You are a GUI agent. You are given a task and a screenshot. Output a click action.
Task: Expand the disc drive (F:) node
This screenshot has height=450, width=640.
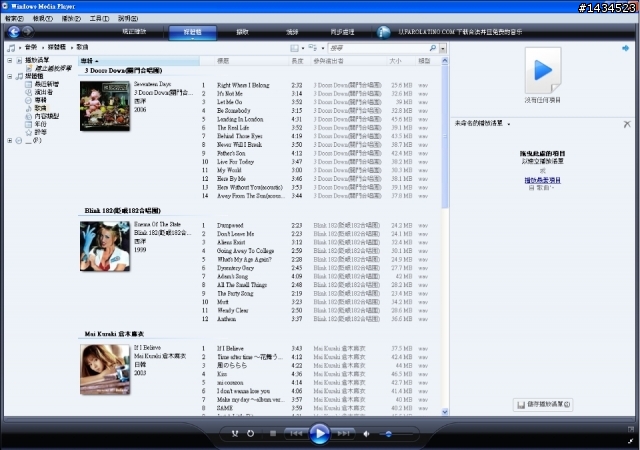[x=9, y=140]
